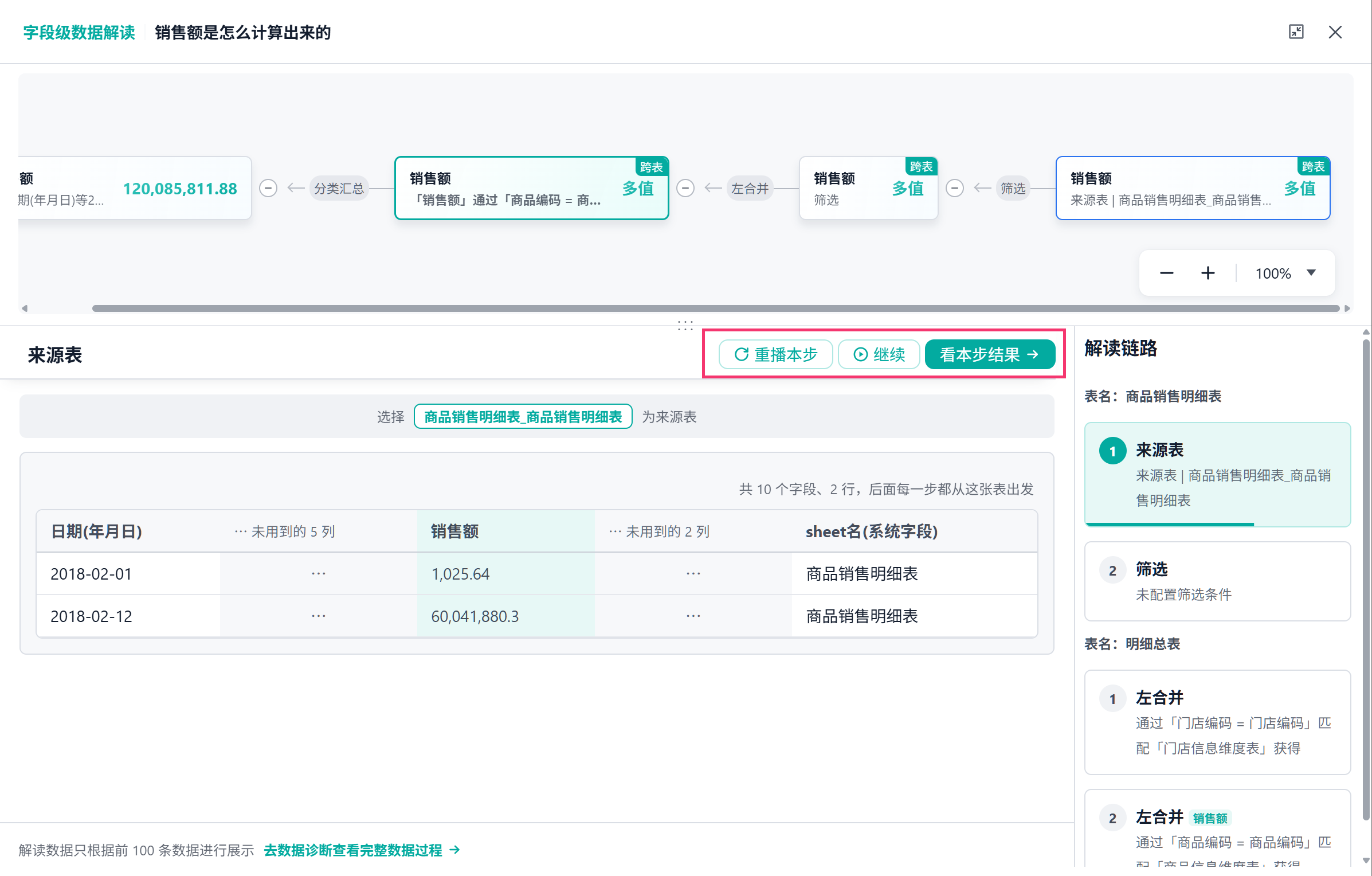Click the right arrow of horizontal scrollbar
This screenshot has width=1372, height=876.
[1347, 308]
